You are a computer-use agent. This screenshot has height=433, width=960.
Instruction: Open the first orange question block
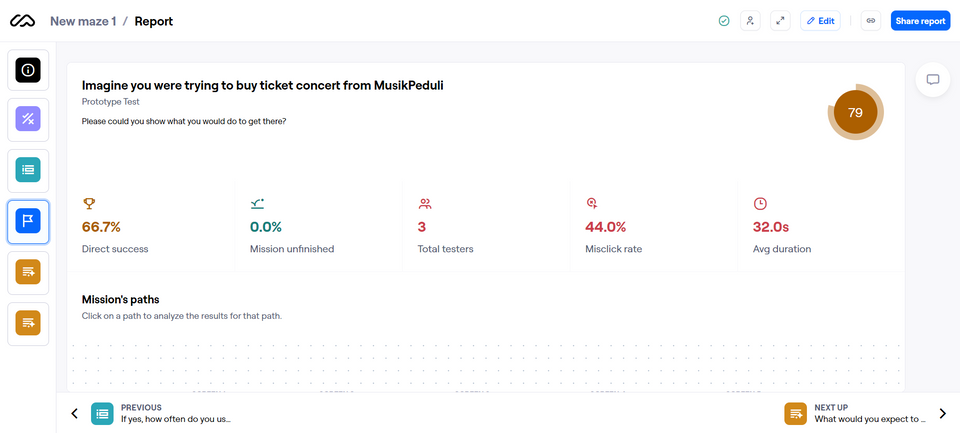[28, 272]
